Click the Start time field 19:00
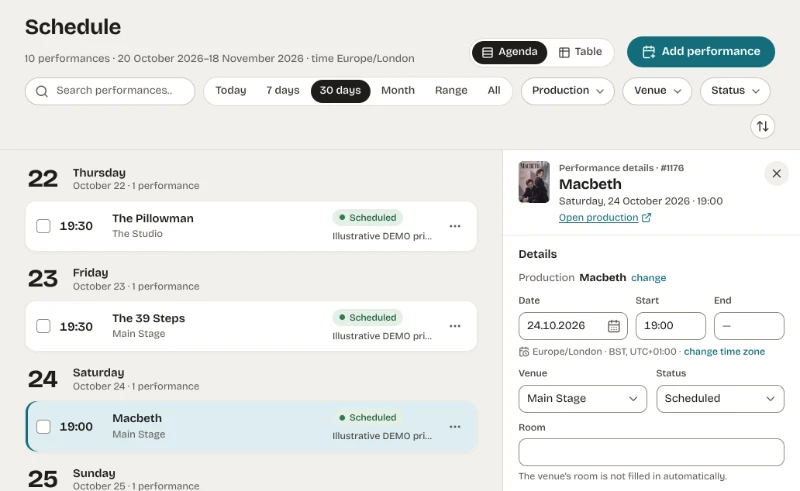This screenshot has height=491, width=800. coord(670,326)
